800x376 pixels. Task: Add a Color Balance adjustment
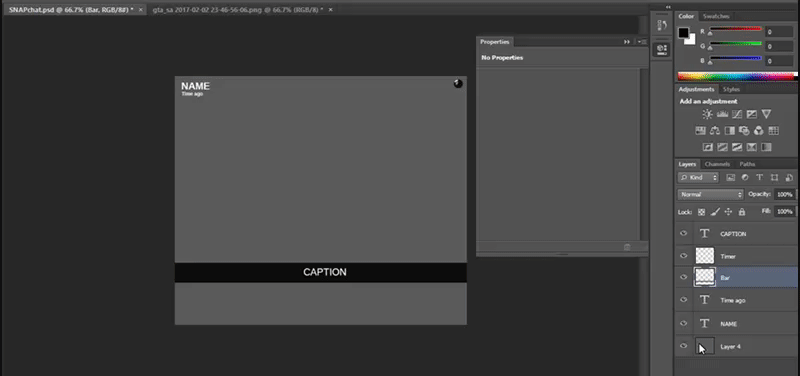[x=715, y=131]
